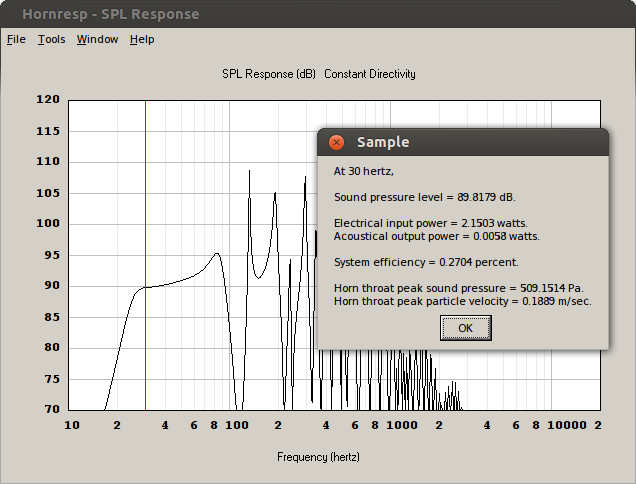Viewport: 636px width, 484px height.
Task: Click the 'SPL Response (dB)' chart title
Action: click(x=269, y=74)
